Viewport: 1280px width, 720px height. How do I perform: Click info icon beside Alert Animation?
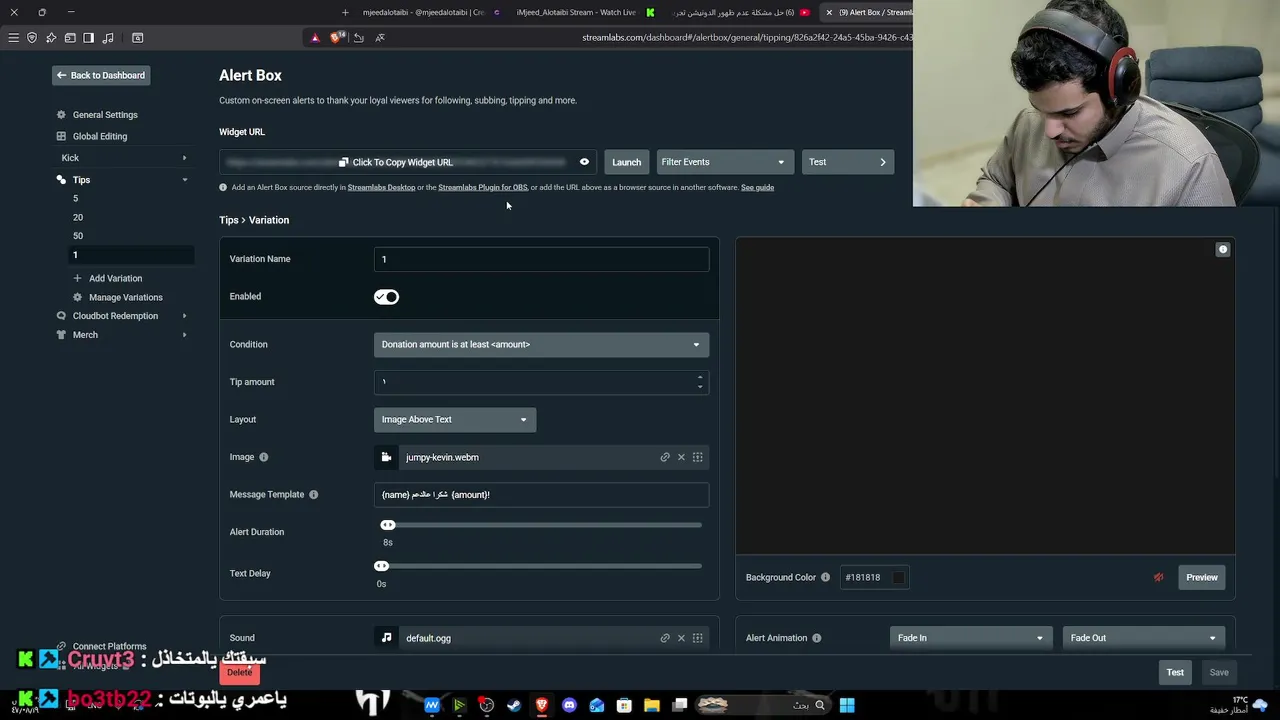[x=816, y=638]
